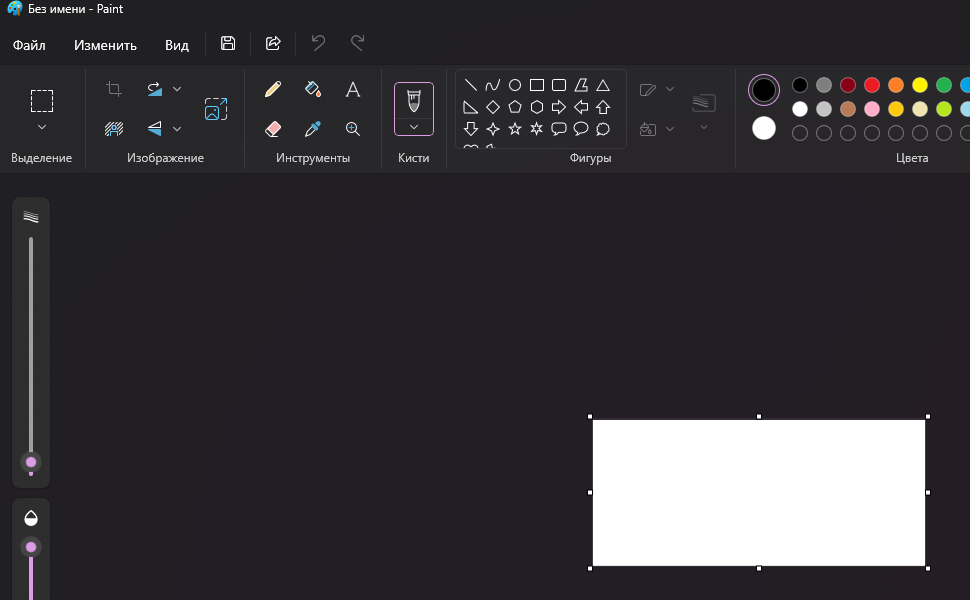Activate the Magnifier tool
This screenshot has height=600, width=970.
[x=353, y=129]
